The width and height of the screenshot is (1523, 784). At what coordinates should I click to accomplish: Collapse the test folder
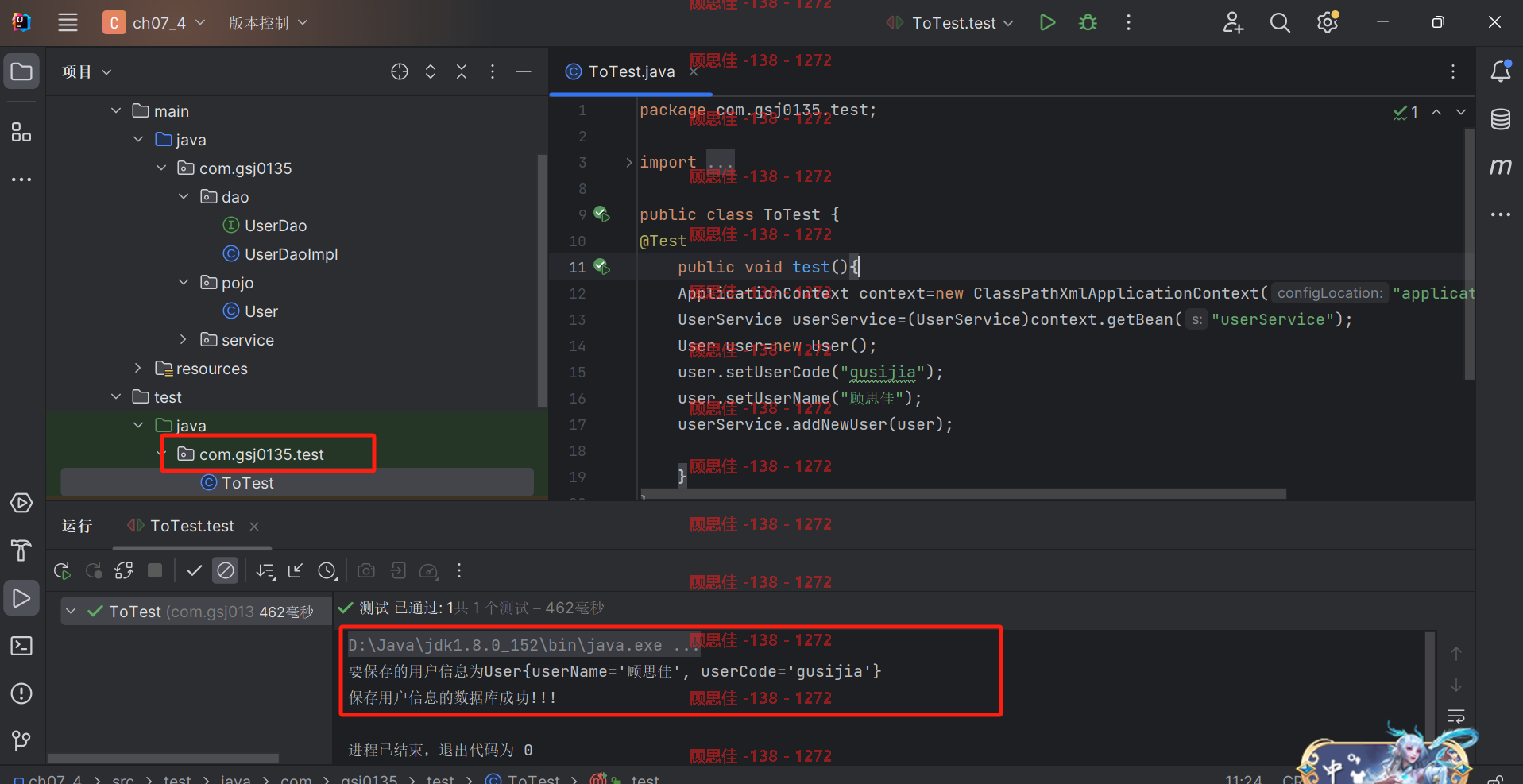pyautogui.click(x=116, y=396)
